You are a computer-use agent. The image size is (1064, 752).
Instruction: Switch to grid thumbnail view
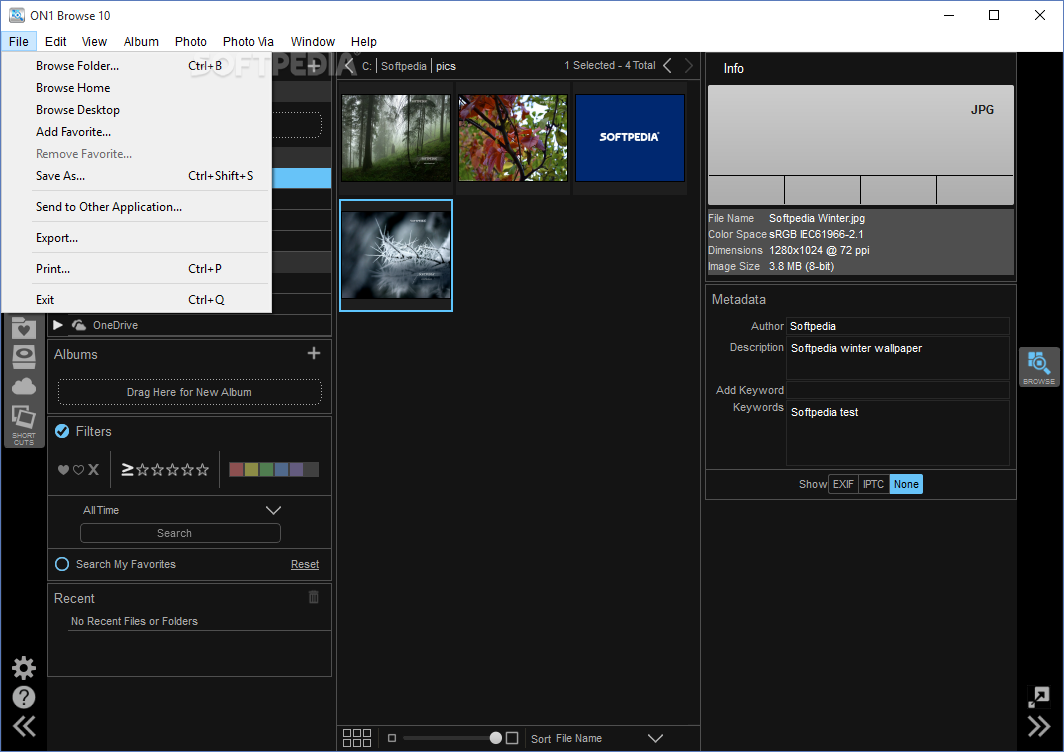pyautogui.click(x=357, y=738)
